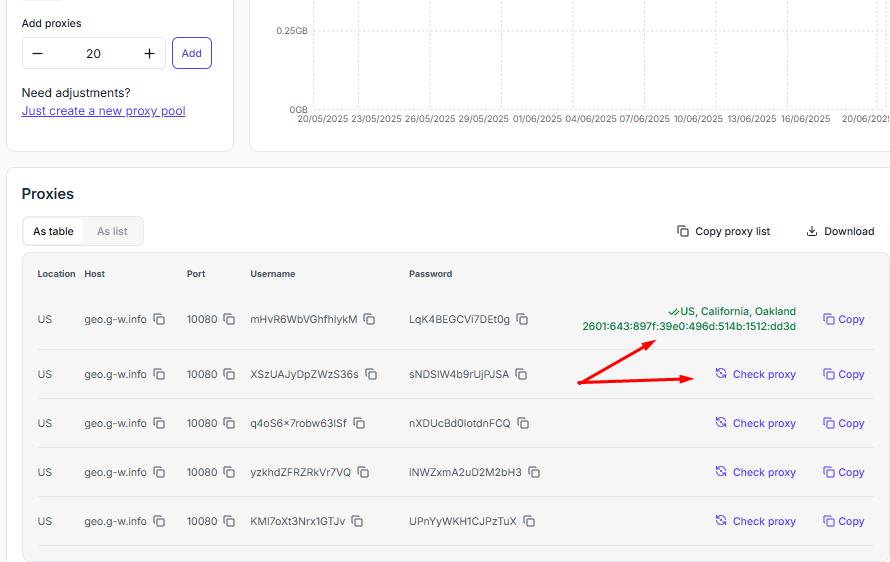Click the Add proxies button

click(x=192, y=53)
